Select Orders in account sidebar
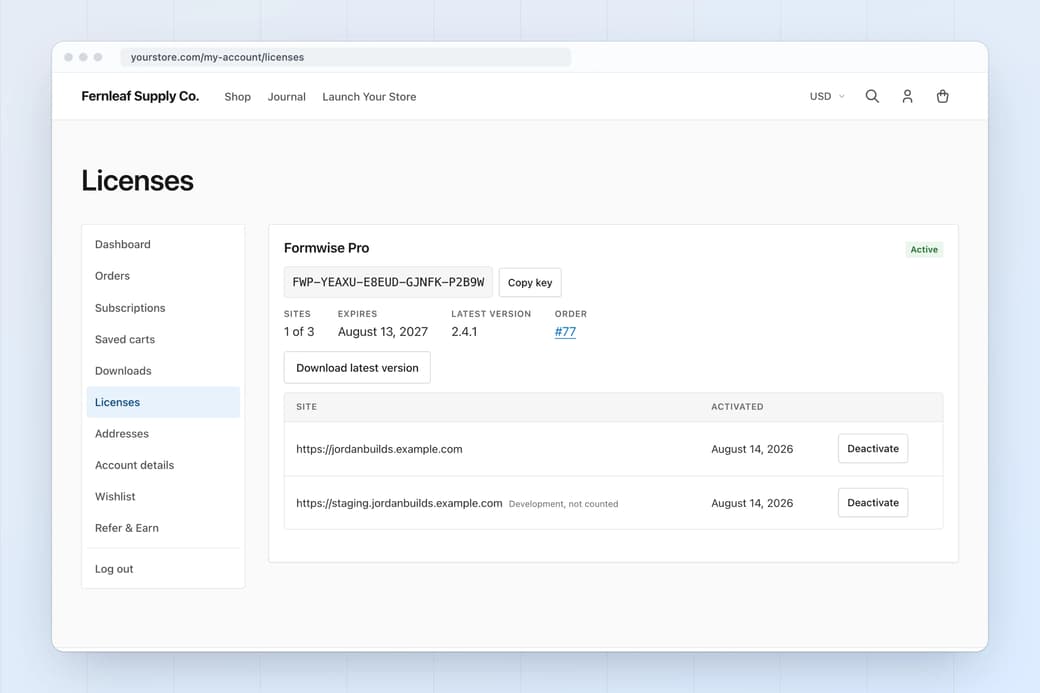Viewport: 1040px width, 693px height. (163, 276)
